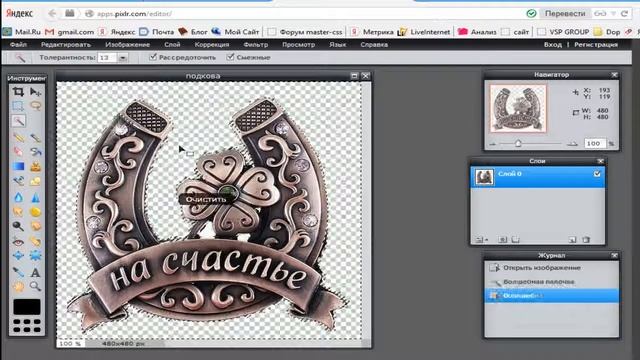Select the Bloat tool
This screenshot has height=360, width=640.
(18, 256)
